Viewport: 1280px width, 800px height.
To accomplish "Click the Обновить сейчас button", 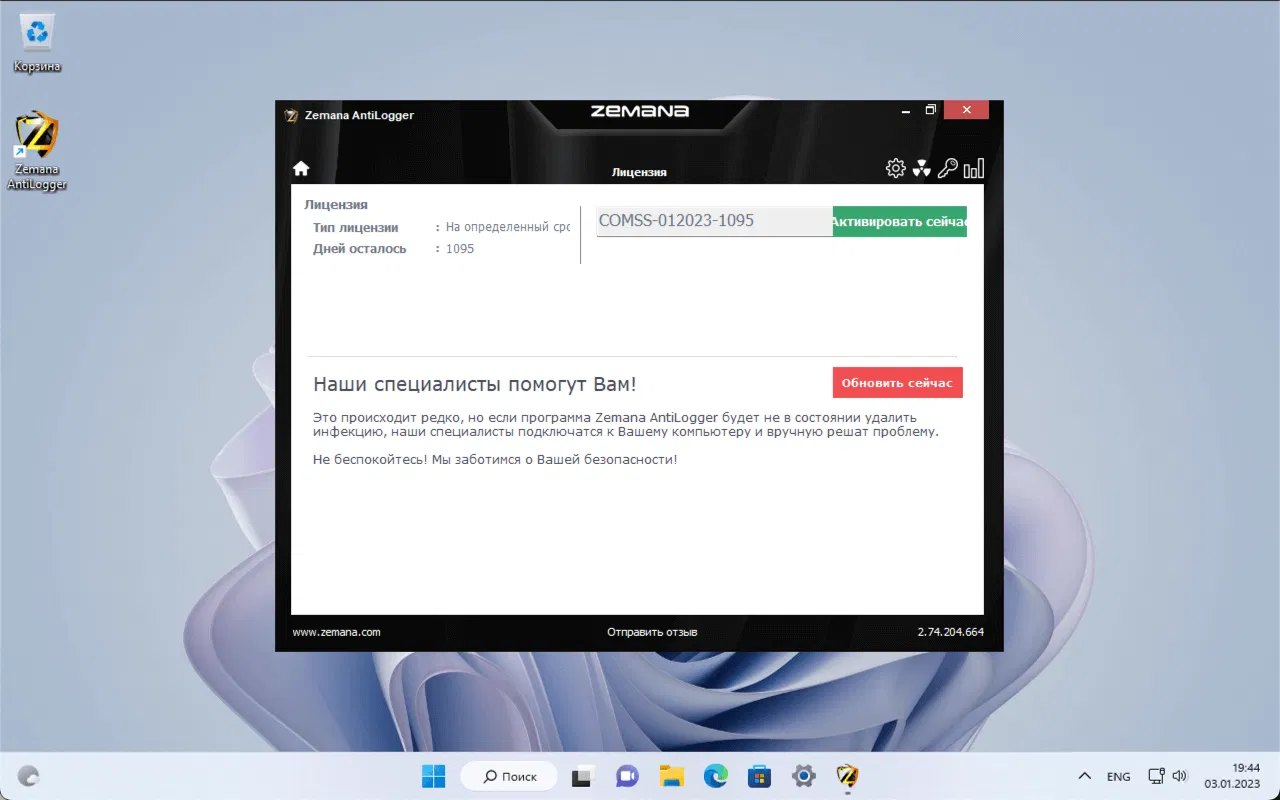I will 898,383.
